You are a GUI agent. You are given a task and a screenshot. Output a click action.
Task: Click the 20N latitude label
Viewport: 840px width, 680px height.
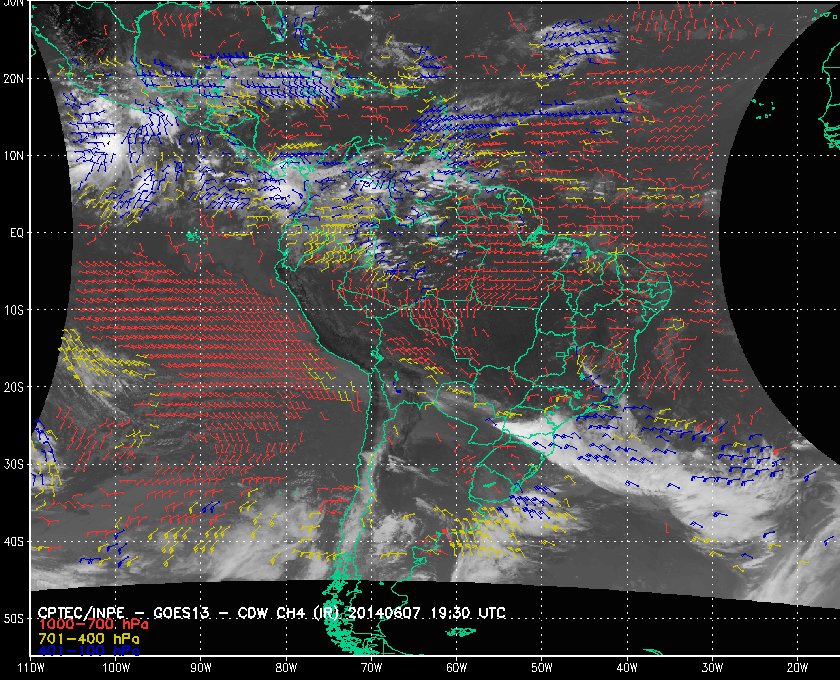pyautogui.click(x=13, y=78)
